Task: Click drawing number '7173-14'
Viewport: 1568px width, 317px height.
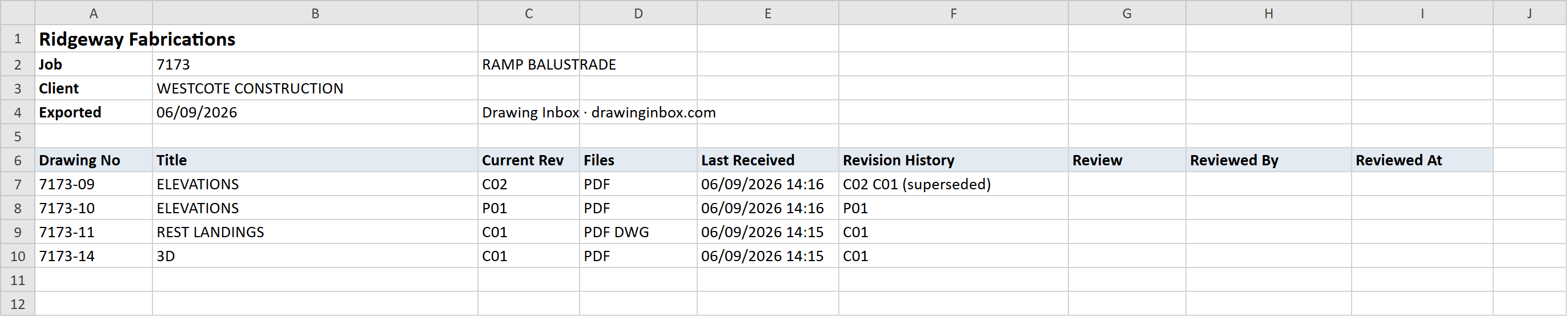Action: (x=94, y=256)
